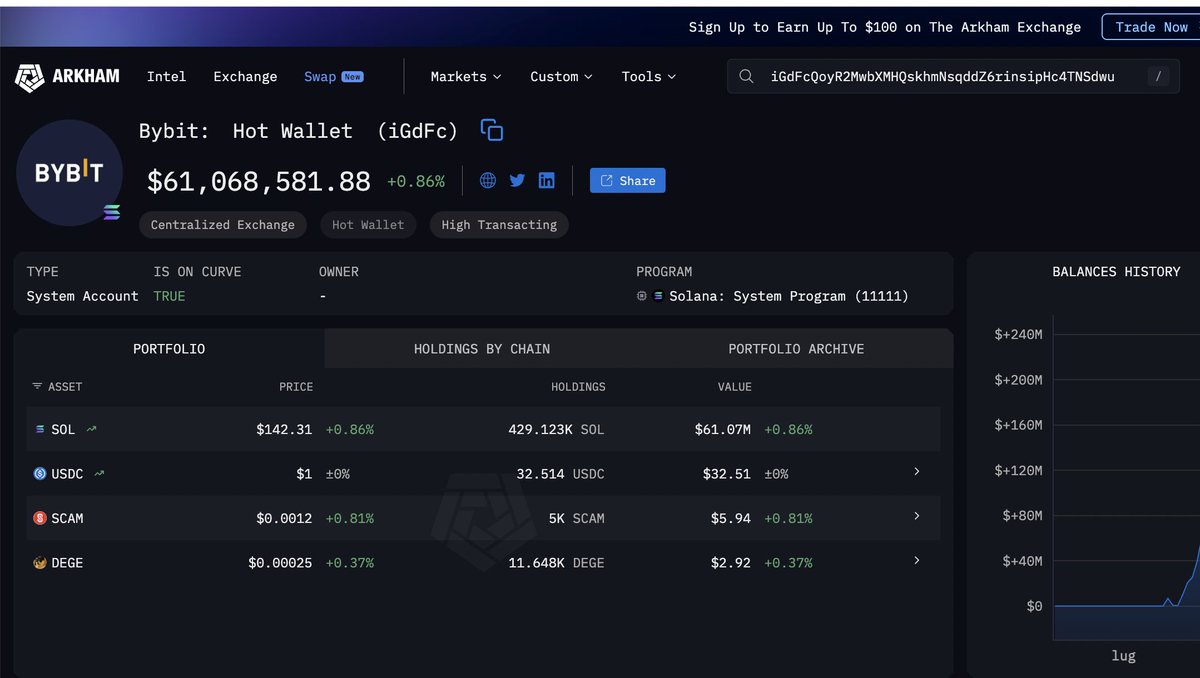
Task: Click the $61,068,581.88 total balance
Action: (259, 181)
